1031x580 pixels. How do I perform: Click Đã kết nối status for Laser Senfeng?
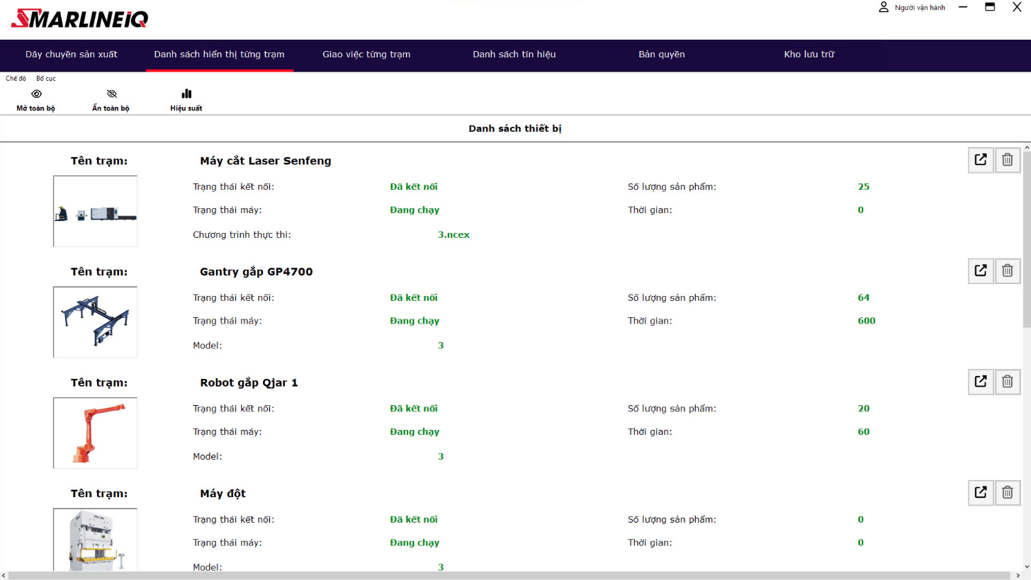414,187
